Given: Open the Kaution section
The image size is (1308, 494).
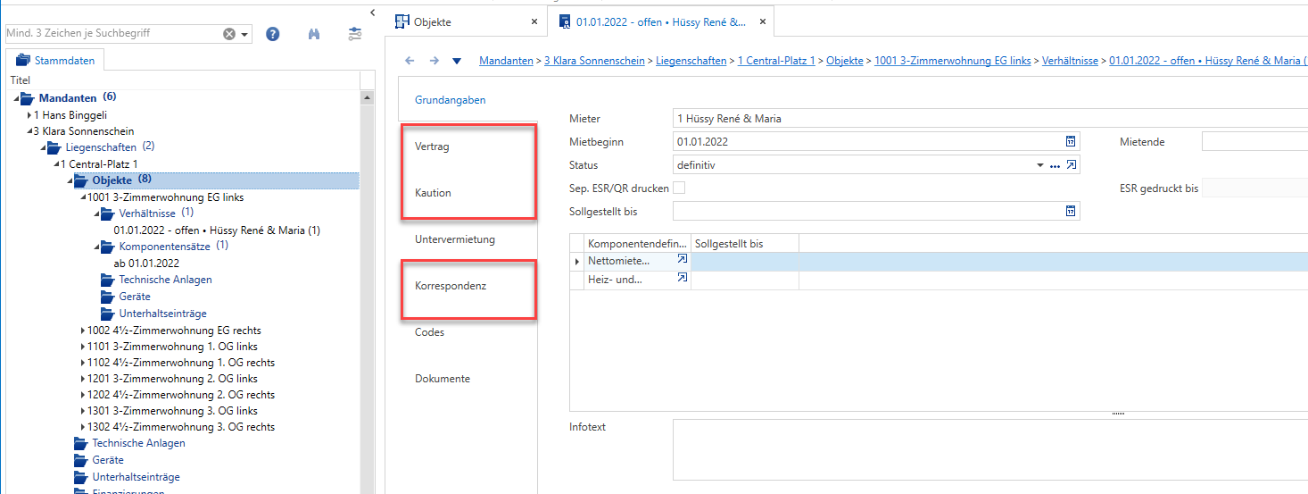Looking at the screenshot, I should (x=433, y=192).
